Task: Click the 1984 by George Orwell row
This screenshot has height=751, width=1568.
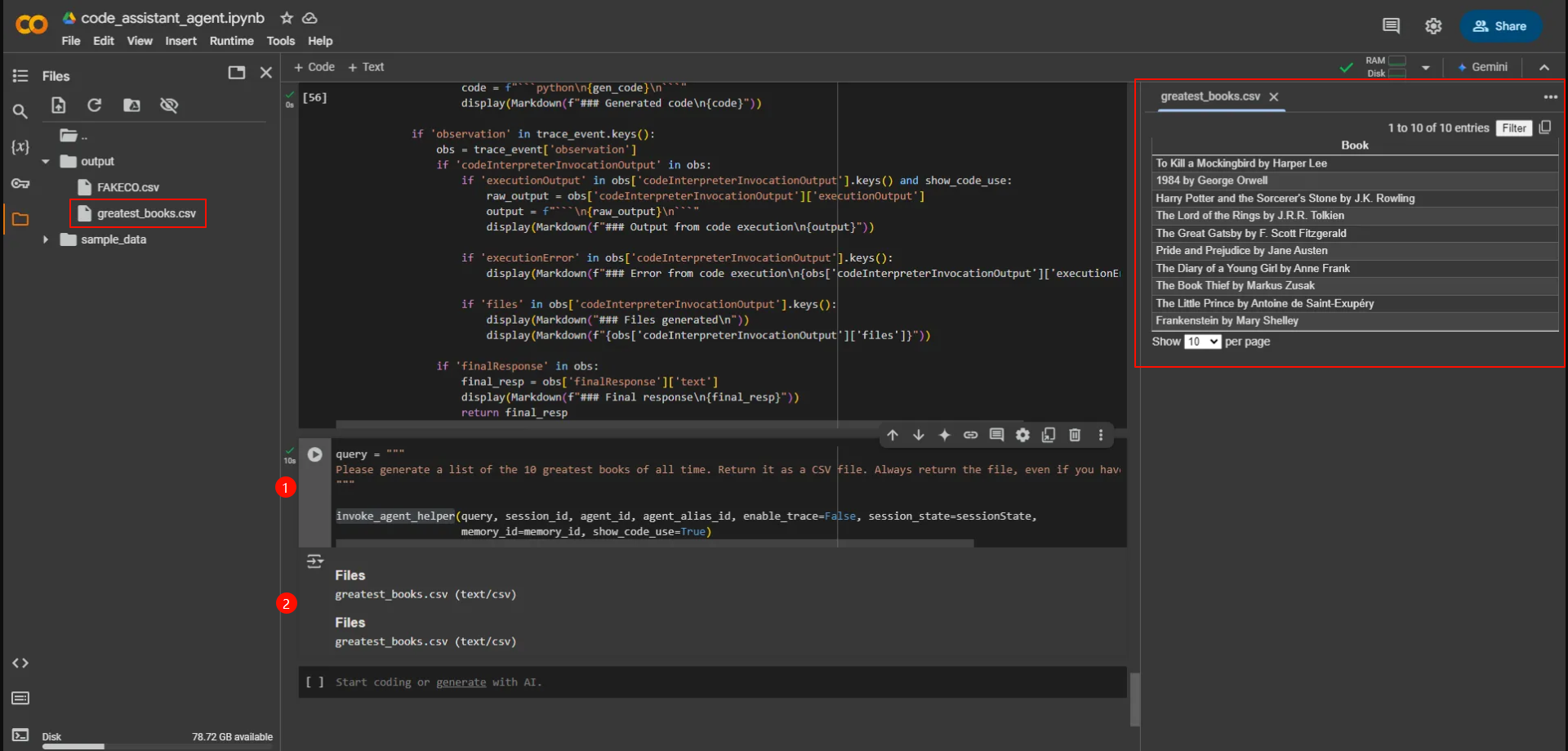Action: coord(1355,181)
